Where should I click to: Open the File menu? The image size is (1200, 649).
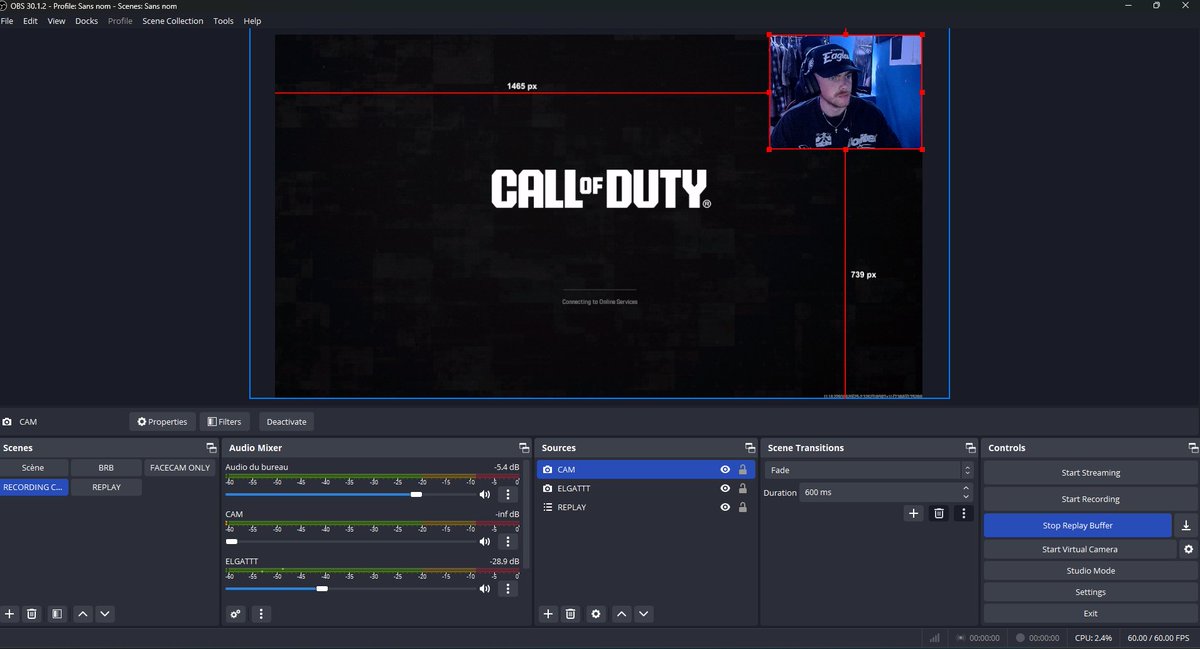7,21
